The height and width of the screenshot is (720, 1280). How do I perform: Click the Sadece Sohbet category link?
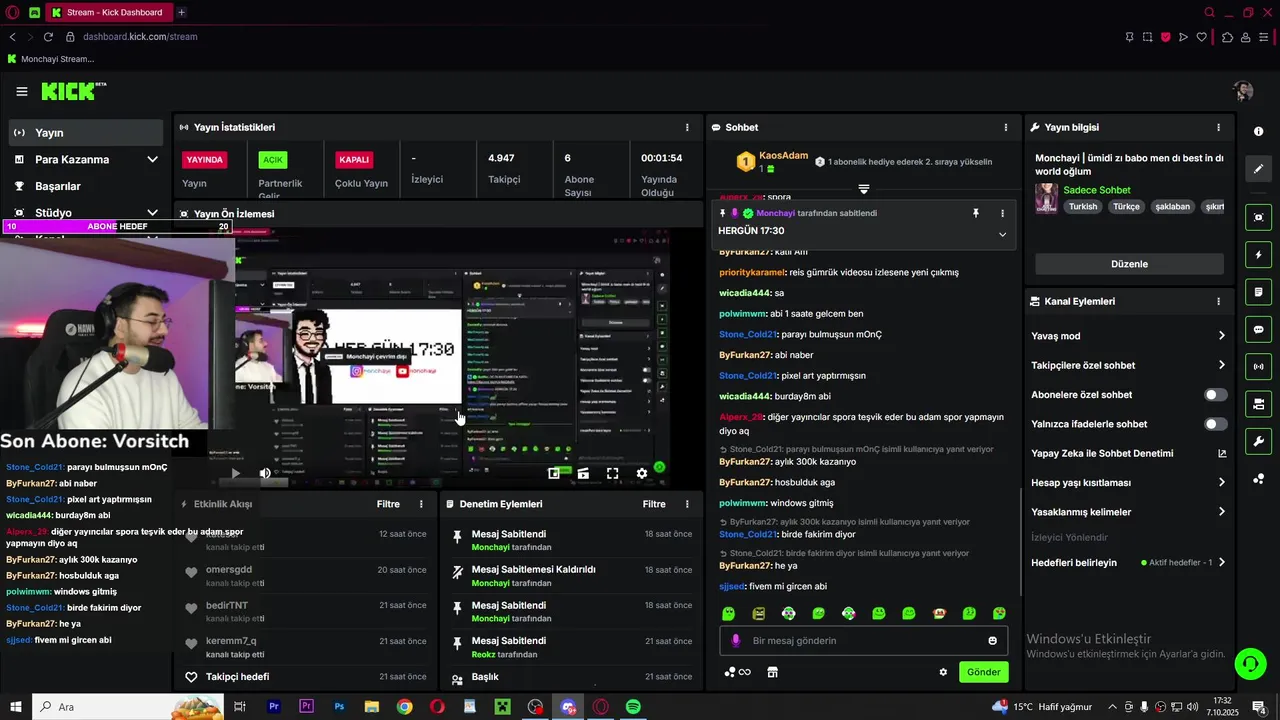(1097, 190)
